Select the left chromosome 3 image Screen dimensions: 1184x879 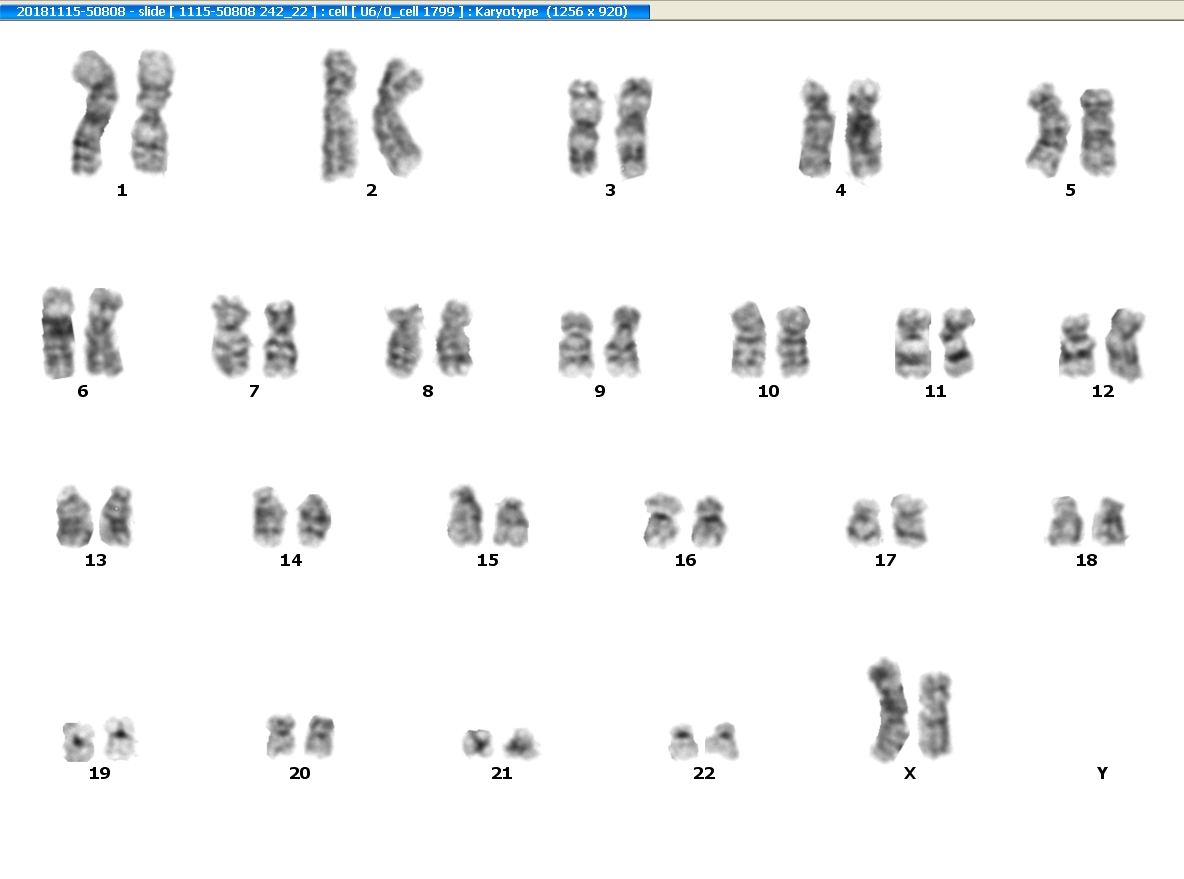click(x=584, y=127)
